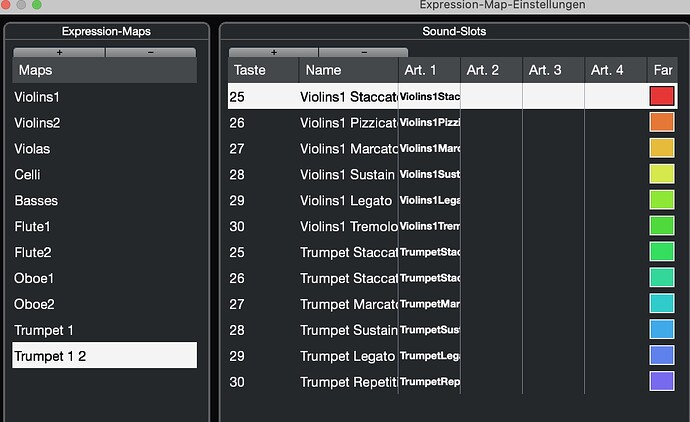This screenshot has width=690, height=422.
Task: Click the purple swatch in Trumpet Repetition row
Action: [x=662, y=381]
